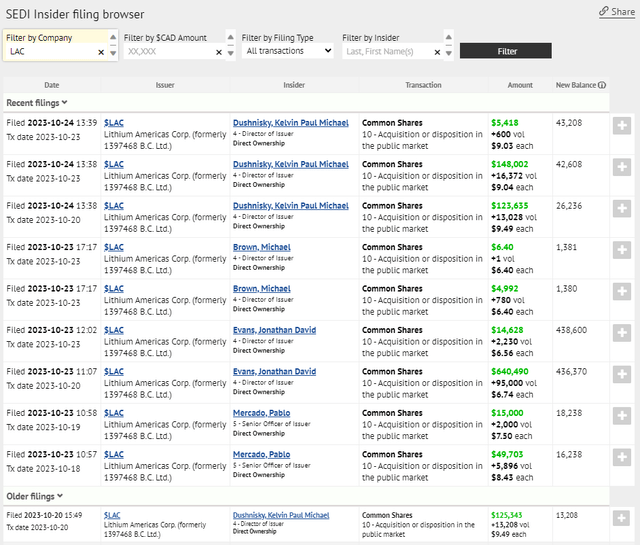Expand plus icon for $49,703 Mercado filing
Viewport: 640px width, 545px height.
620,457
